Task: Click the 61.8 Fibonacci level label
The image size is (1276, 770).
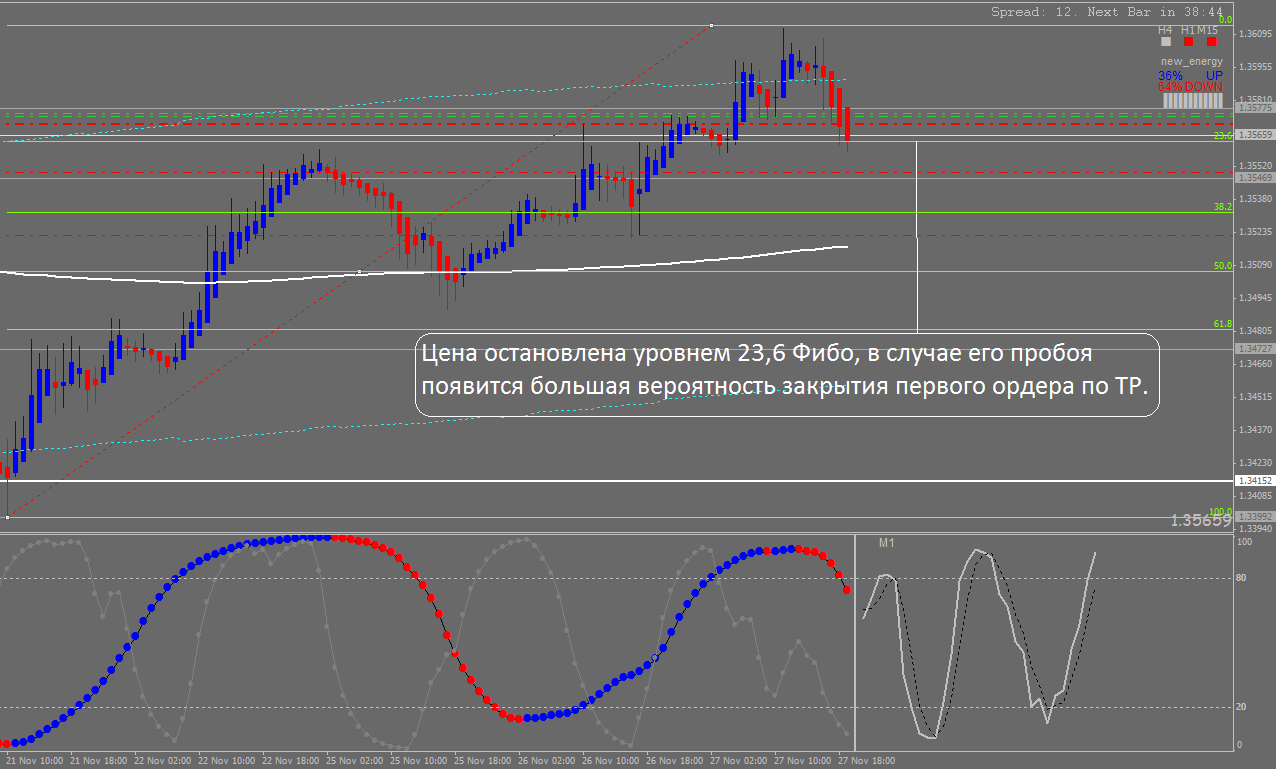Action: click(x=1222, y=324)
